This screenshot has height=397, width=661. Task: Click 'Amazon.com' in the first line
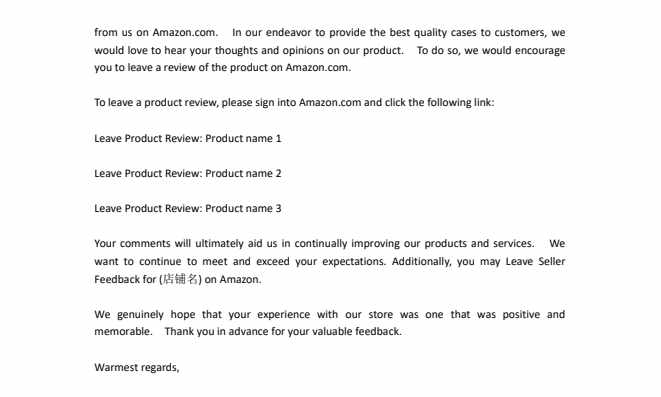(x=185, y=32)
